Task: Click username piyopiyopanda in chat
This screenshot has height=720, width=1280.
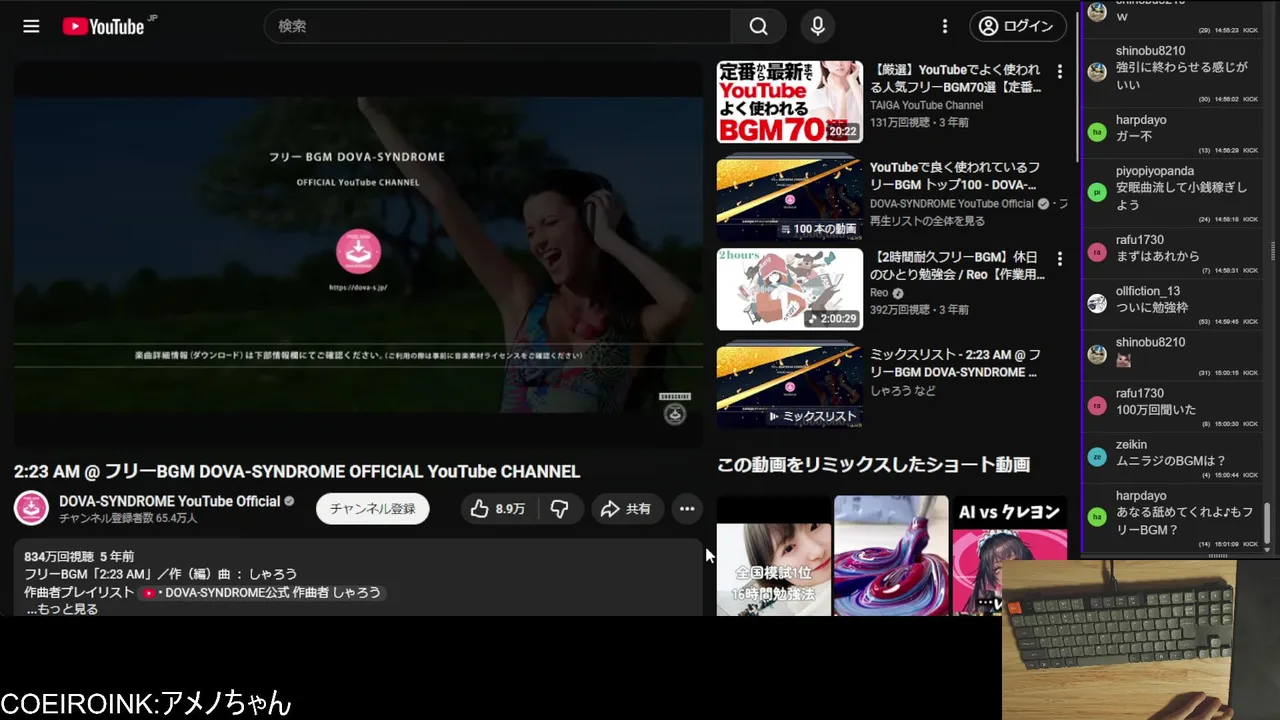Action: tap(1155, 171)
